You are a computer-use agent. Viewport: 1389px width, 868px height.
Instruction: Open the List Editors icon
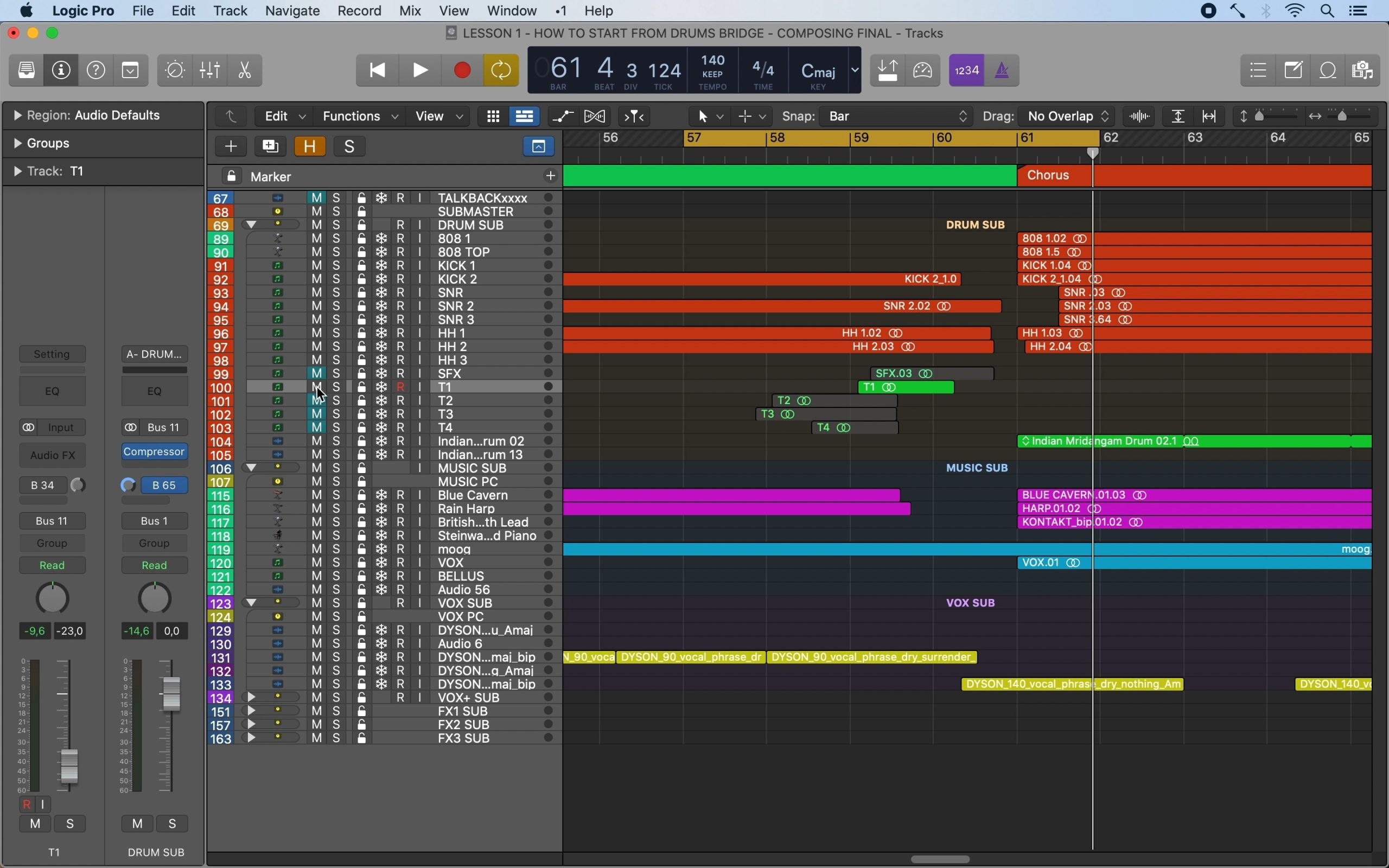click(x=1258, y=71)
